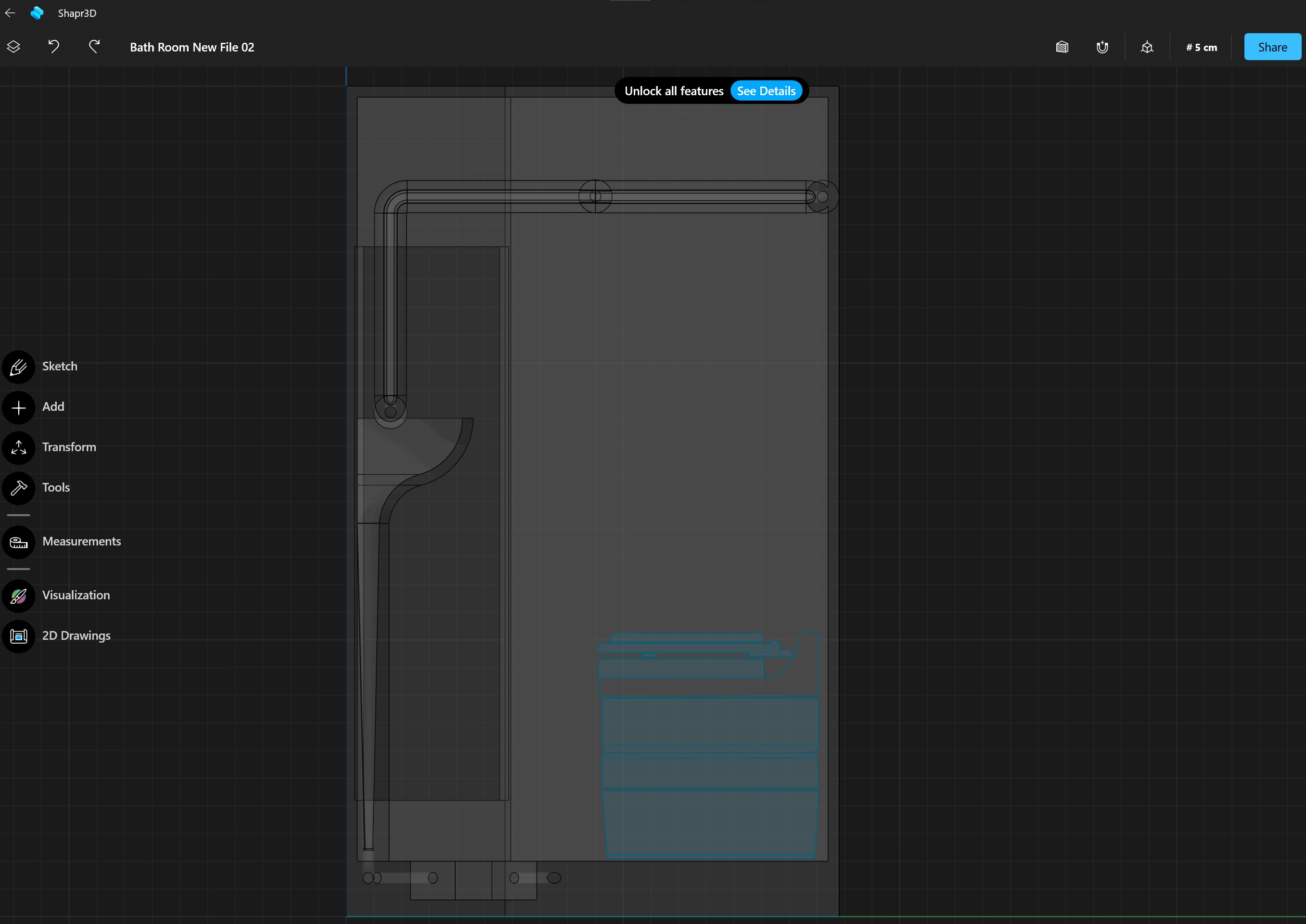1306x924 pixels.
Task: Toggle the snapping magnet option
Action: tap(1102, 47)
